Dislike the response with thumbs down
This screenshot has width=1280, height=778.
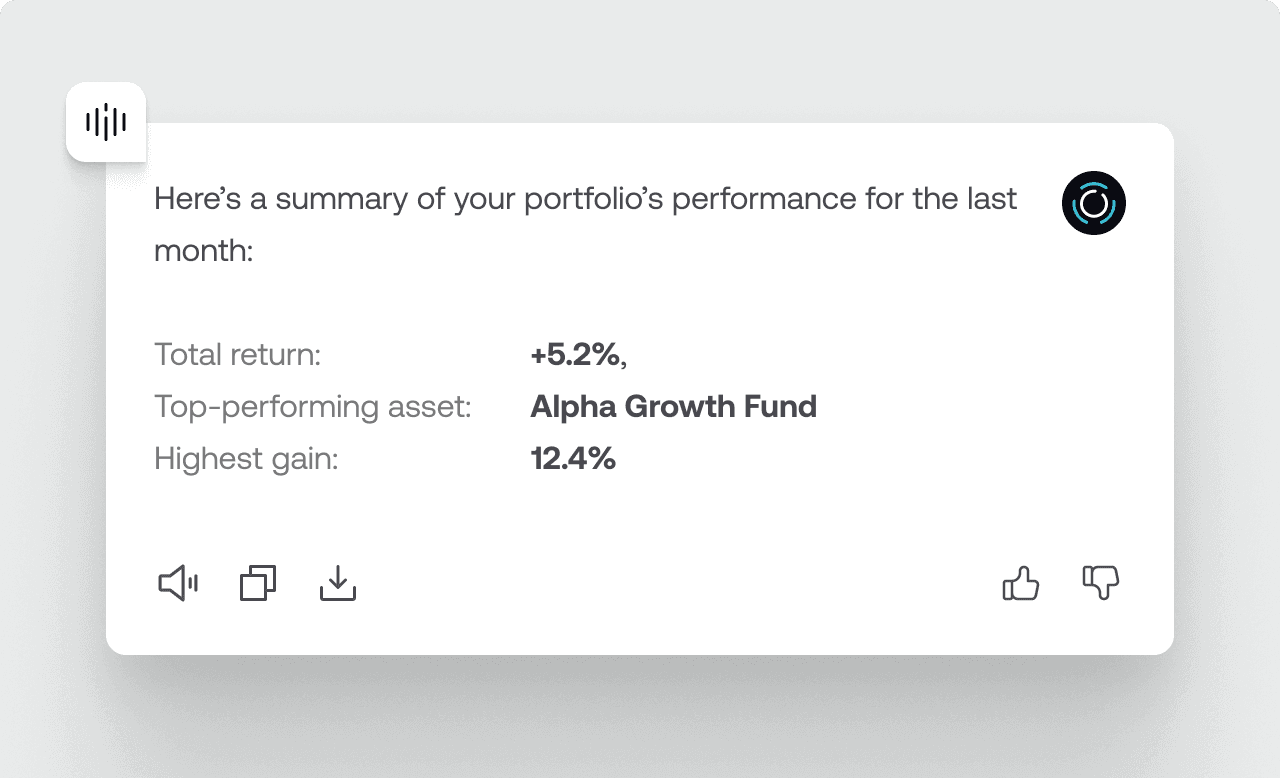click(x=1101, y=583)
